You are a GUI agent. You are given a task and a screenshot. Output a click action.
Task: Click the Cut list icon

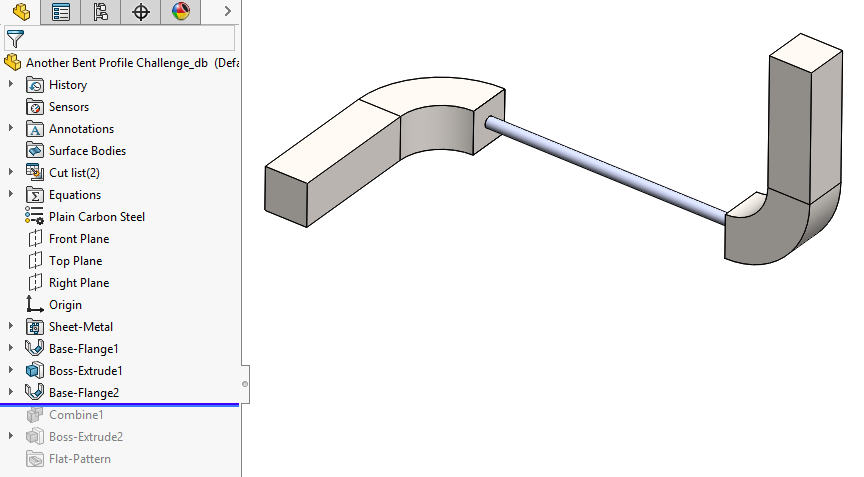point(35,172)
